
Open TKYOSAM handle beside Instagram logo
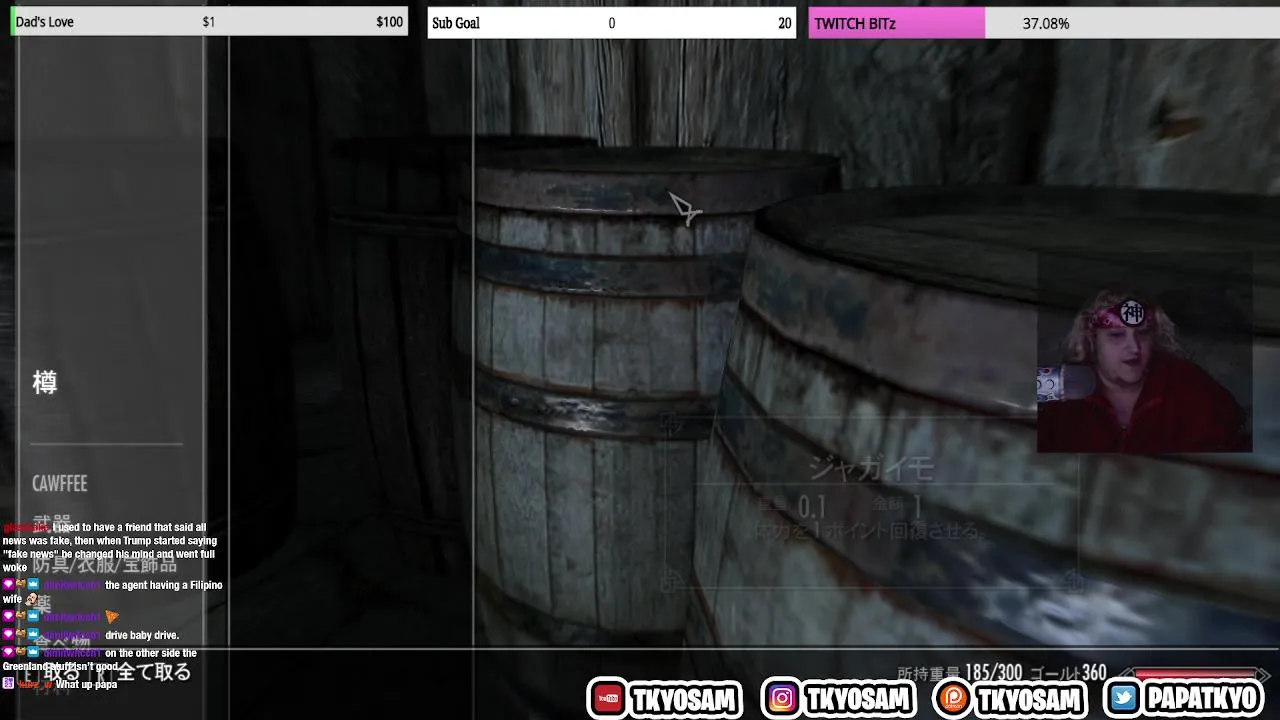click(858, 699)
